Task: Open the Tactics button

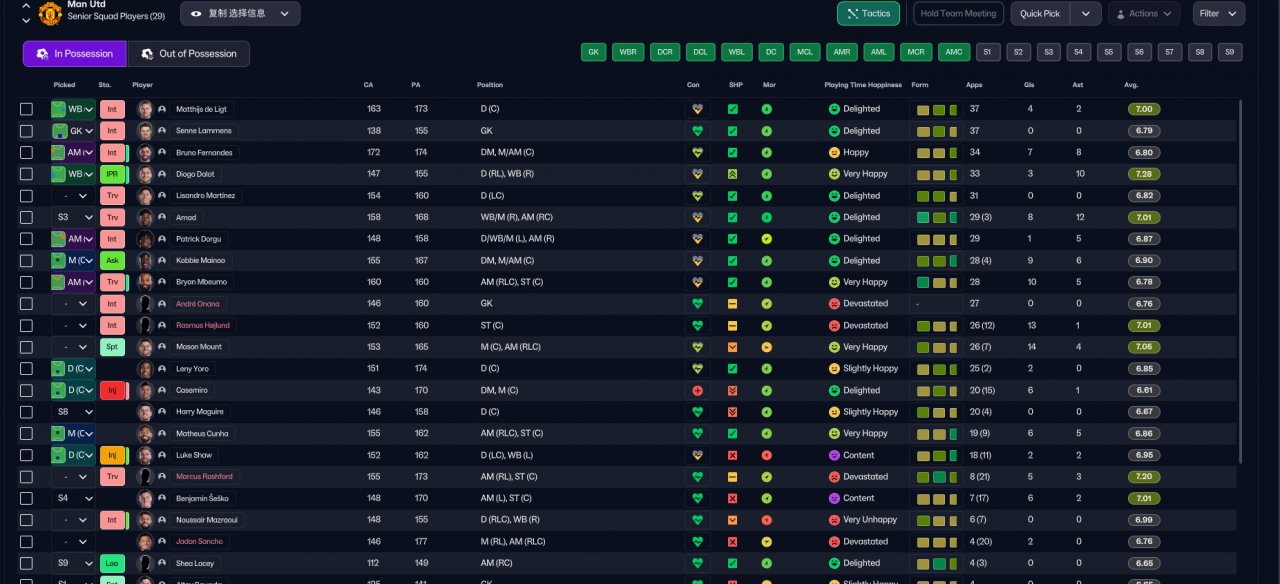Action: (868, 13)
